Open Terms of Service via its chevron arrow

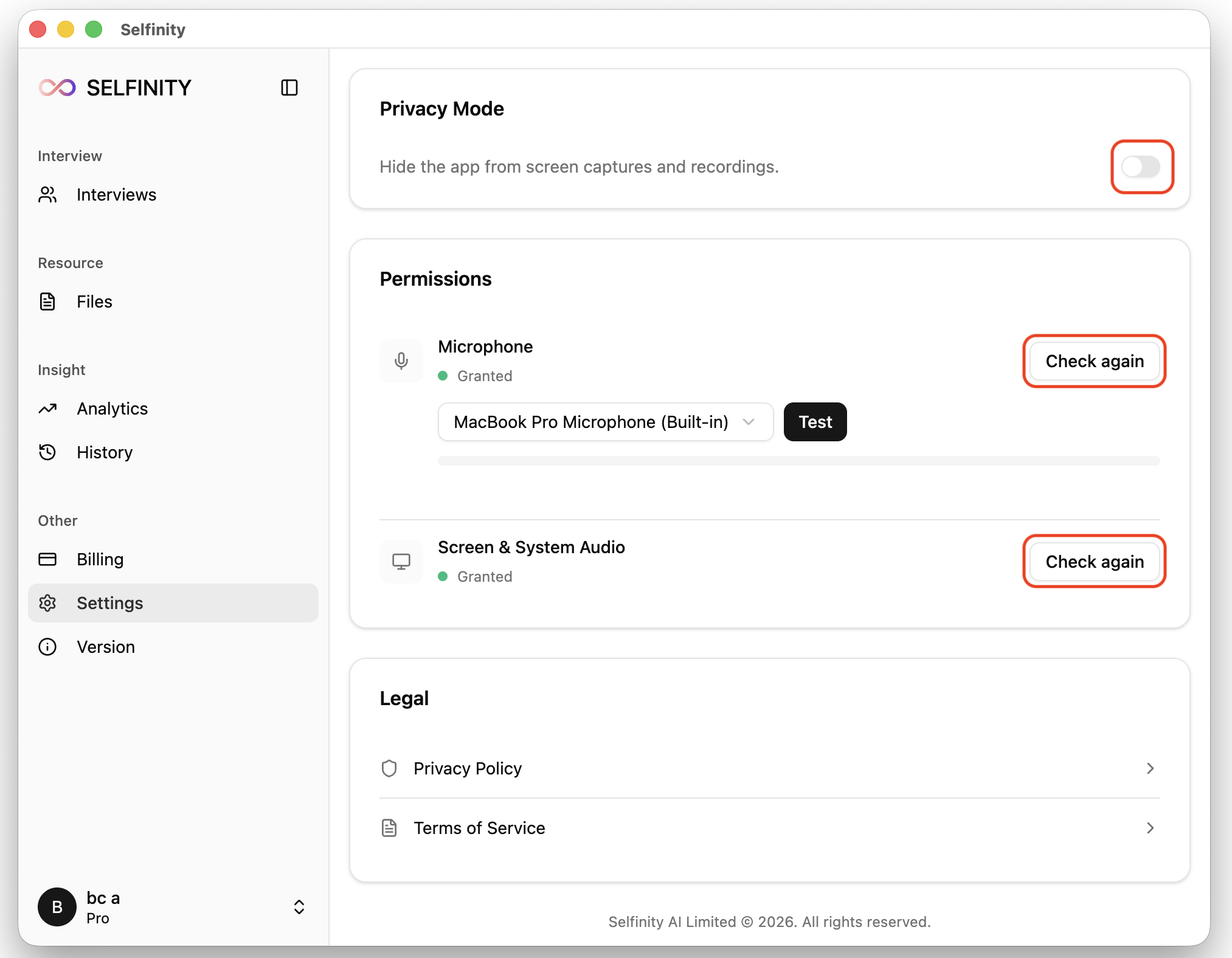[x=1150, y=828]
